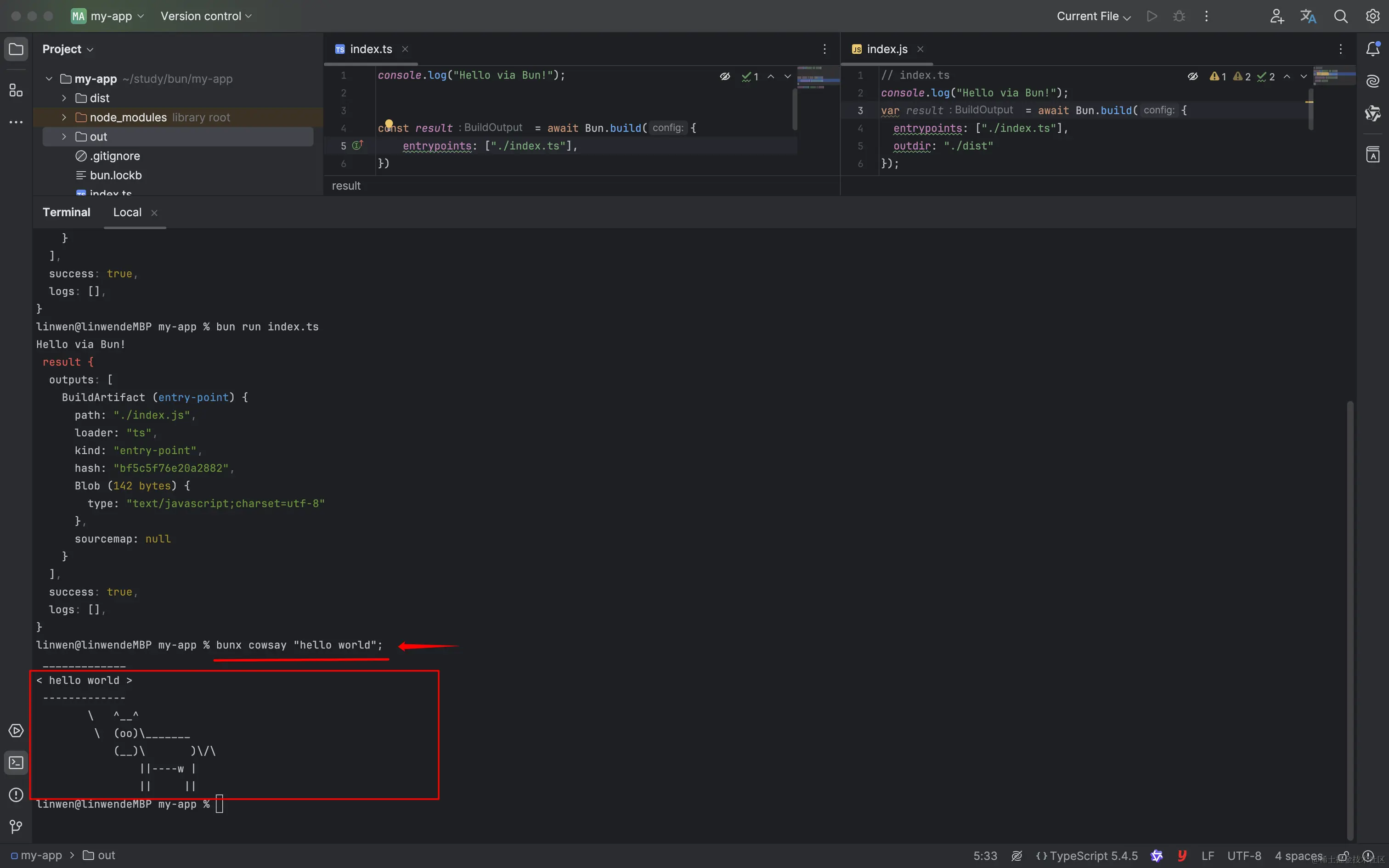Change UTF-8 file encoding
1389x868 pixels.
pos(1244,856)
